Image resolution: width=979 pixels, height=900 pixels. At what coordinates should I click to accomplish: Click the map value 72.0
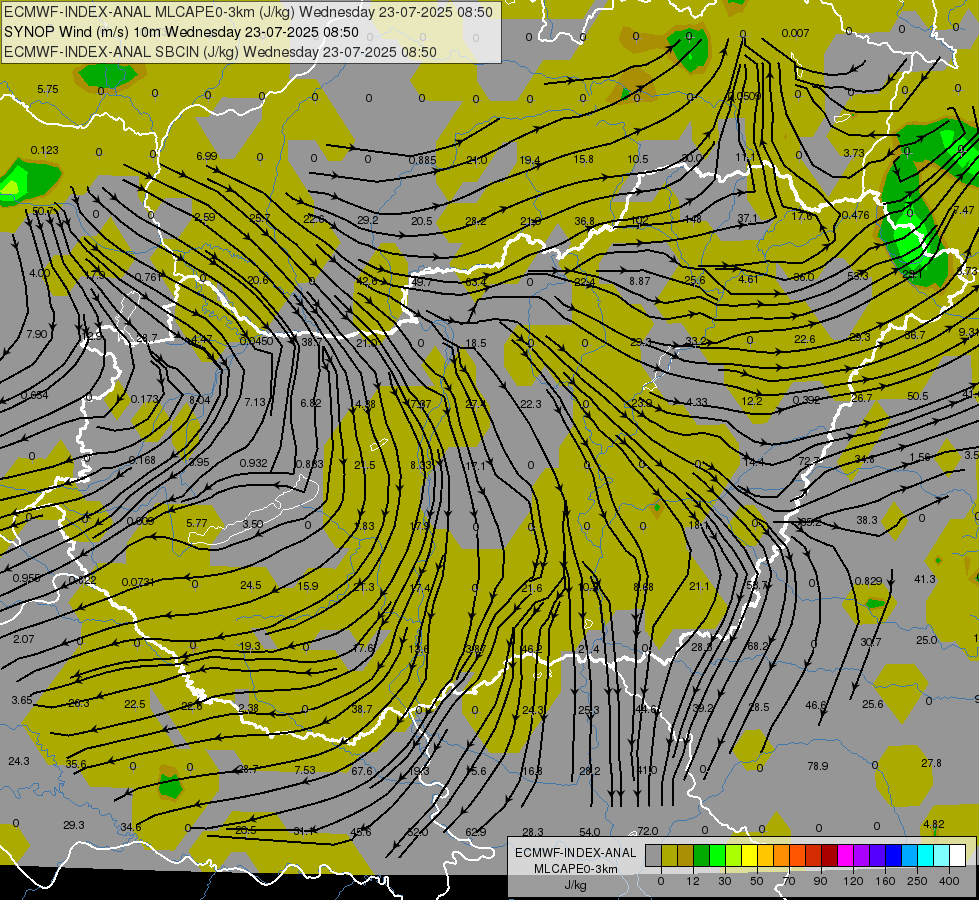[x=647, y=831]
